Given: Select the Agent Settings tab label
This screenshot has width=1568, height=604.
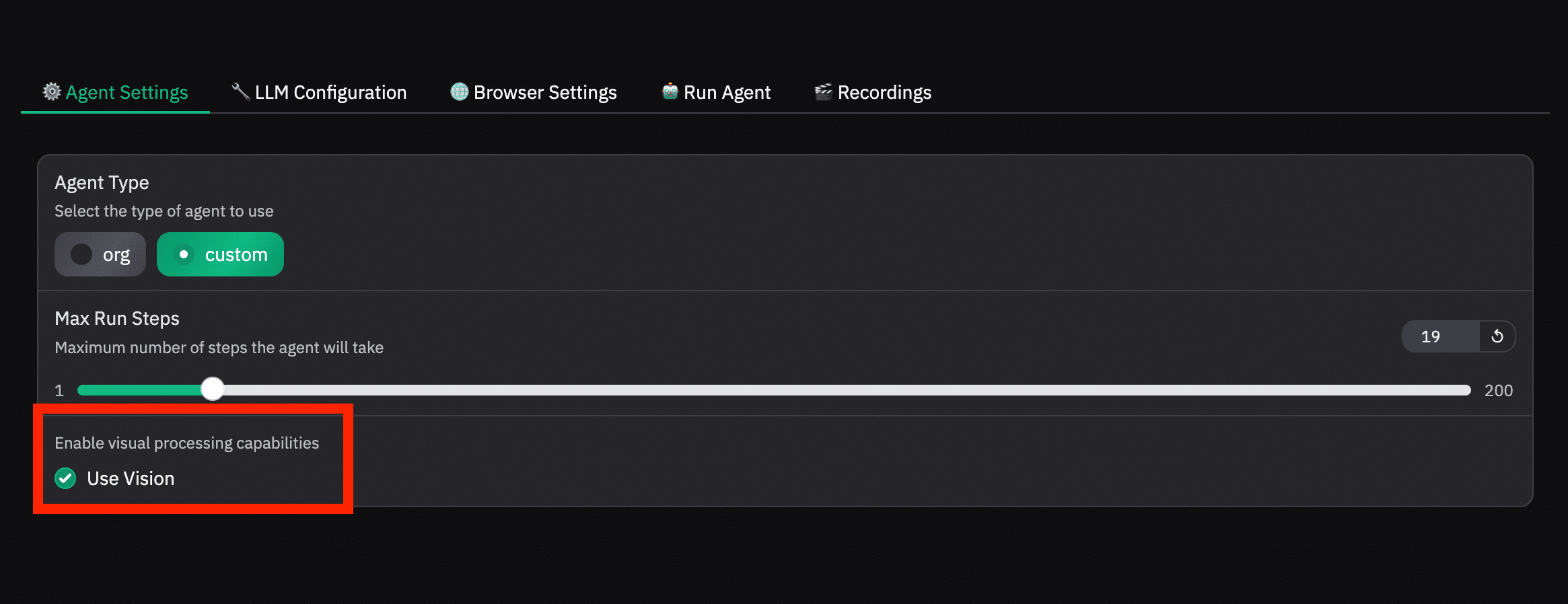Looking at the screenshot, I should (x=127, y=92).
